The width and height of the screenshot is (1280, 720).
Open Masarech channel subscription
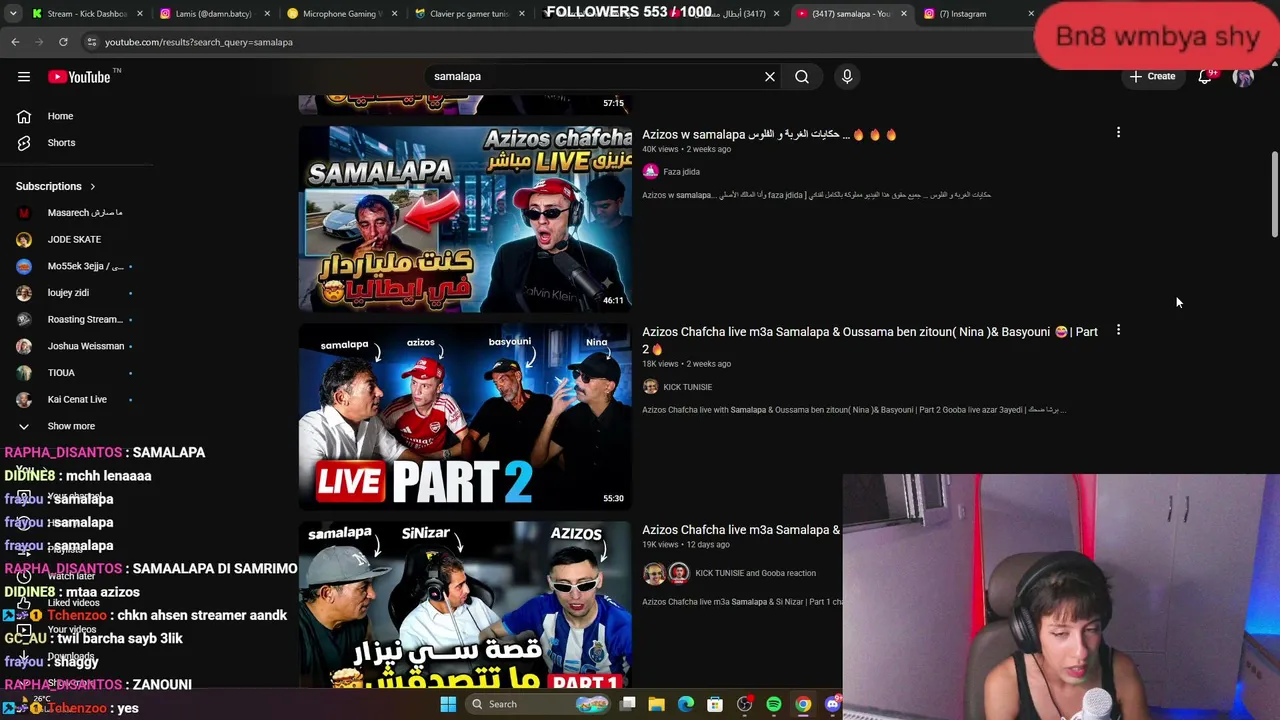click(78, 212)
